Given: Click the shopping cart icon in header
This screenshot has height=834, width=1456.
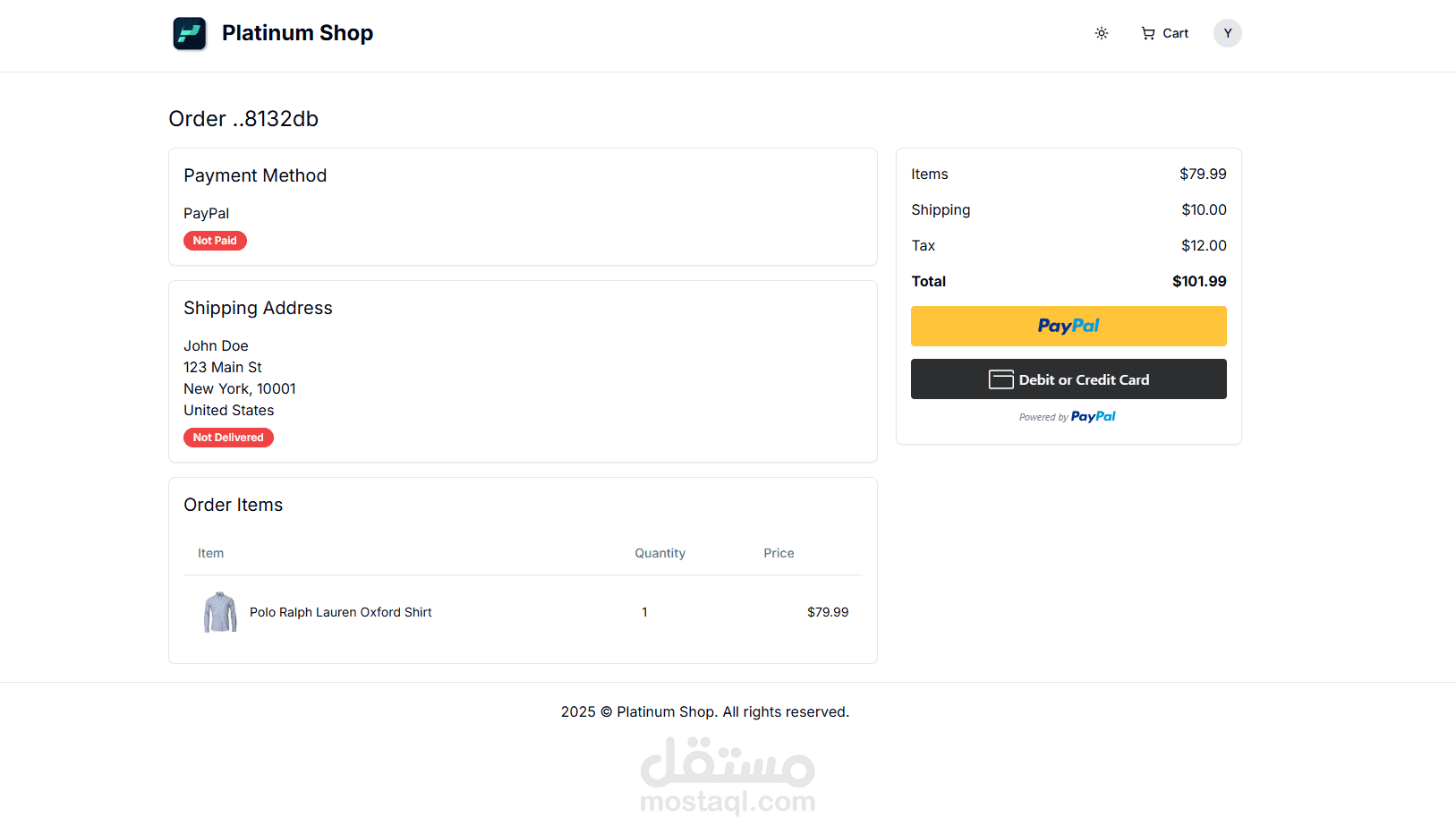Looking at the screenshot, I should point(1148,33).
